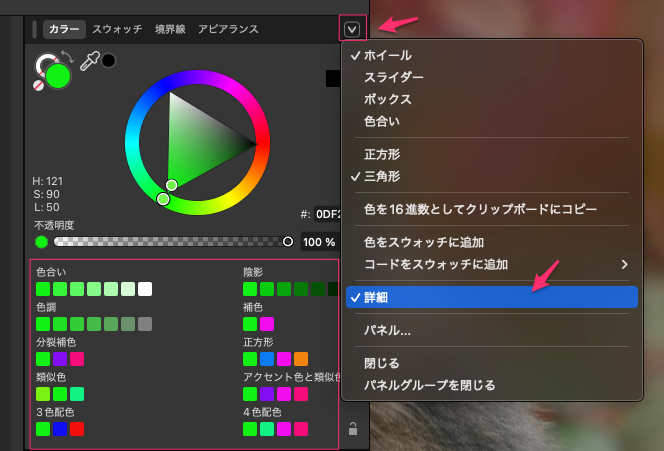This screenshot has height=451, width=664.
Task: Click the black picked-color circle beside eyedropper
Action: [108, 60]
